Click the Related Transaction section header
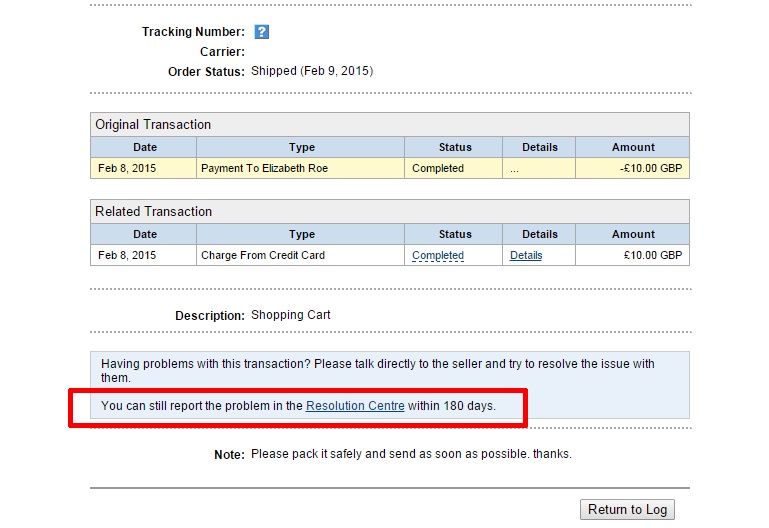 point(153,212)
